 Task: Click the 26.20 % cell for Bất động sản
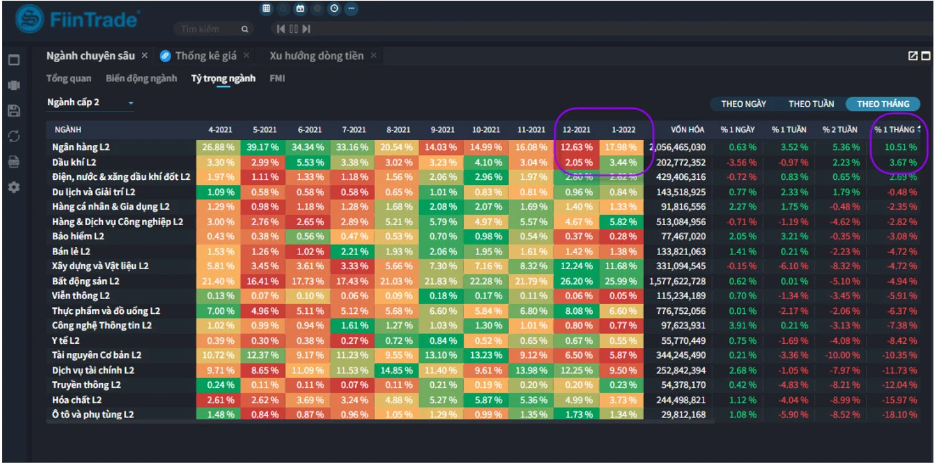(x=577, y=281)
